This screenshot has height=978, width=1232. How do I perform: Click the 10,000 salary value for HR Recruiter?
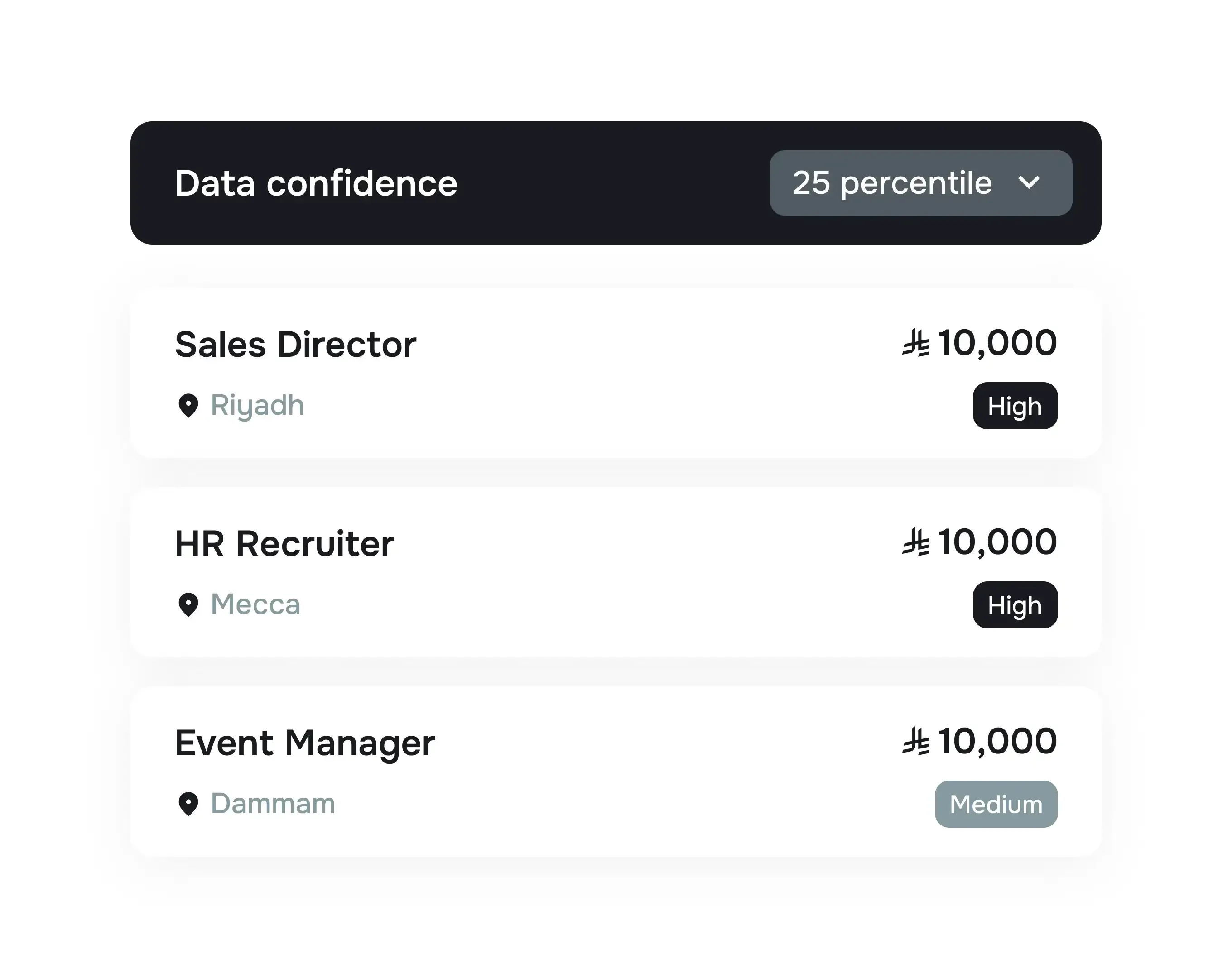[x=998, y=542]
